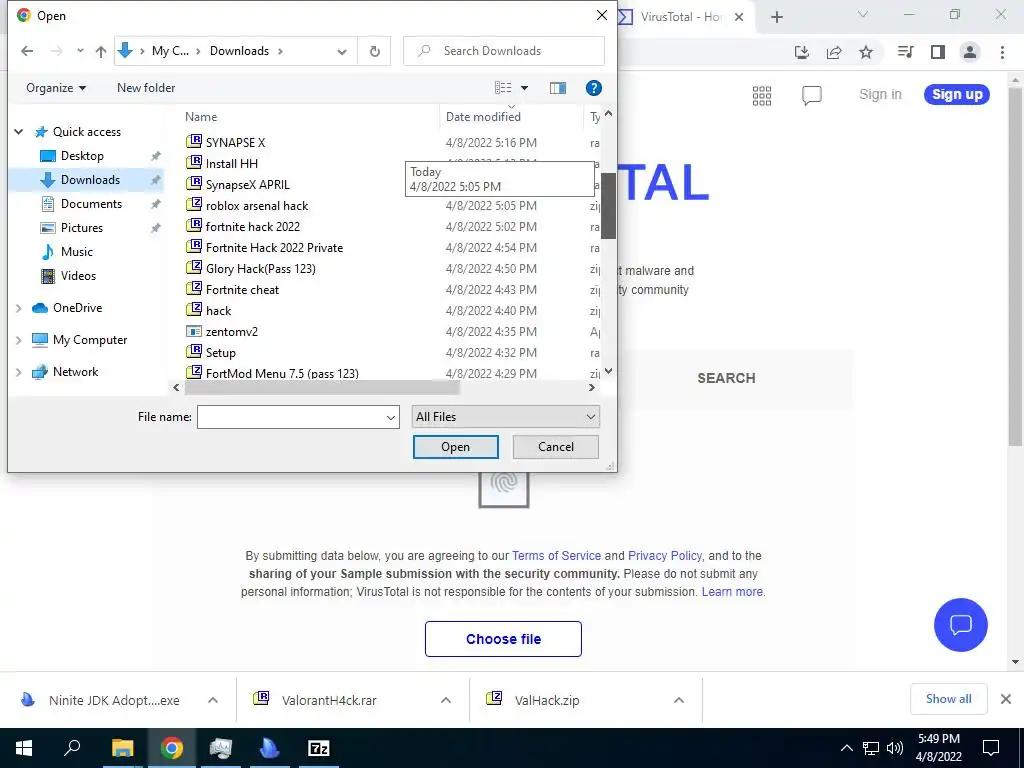Expand the Network tree node
Image resolution: width=1024 pixels, height=768 pixels.
click(x=19, y=372)
